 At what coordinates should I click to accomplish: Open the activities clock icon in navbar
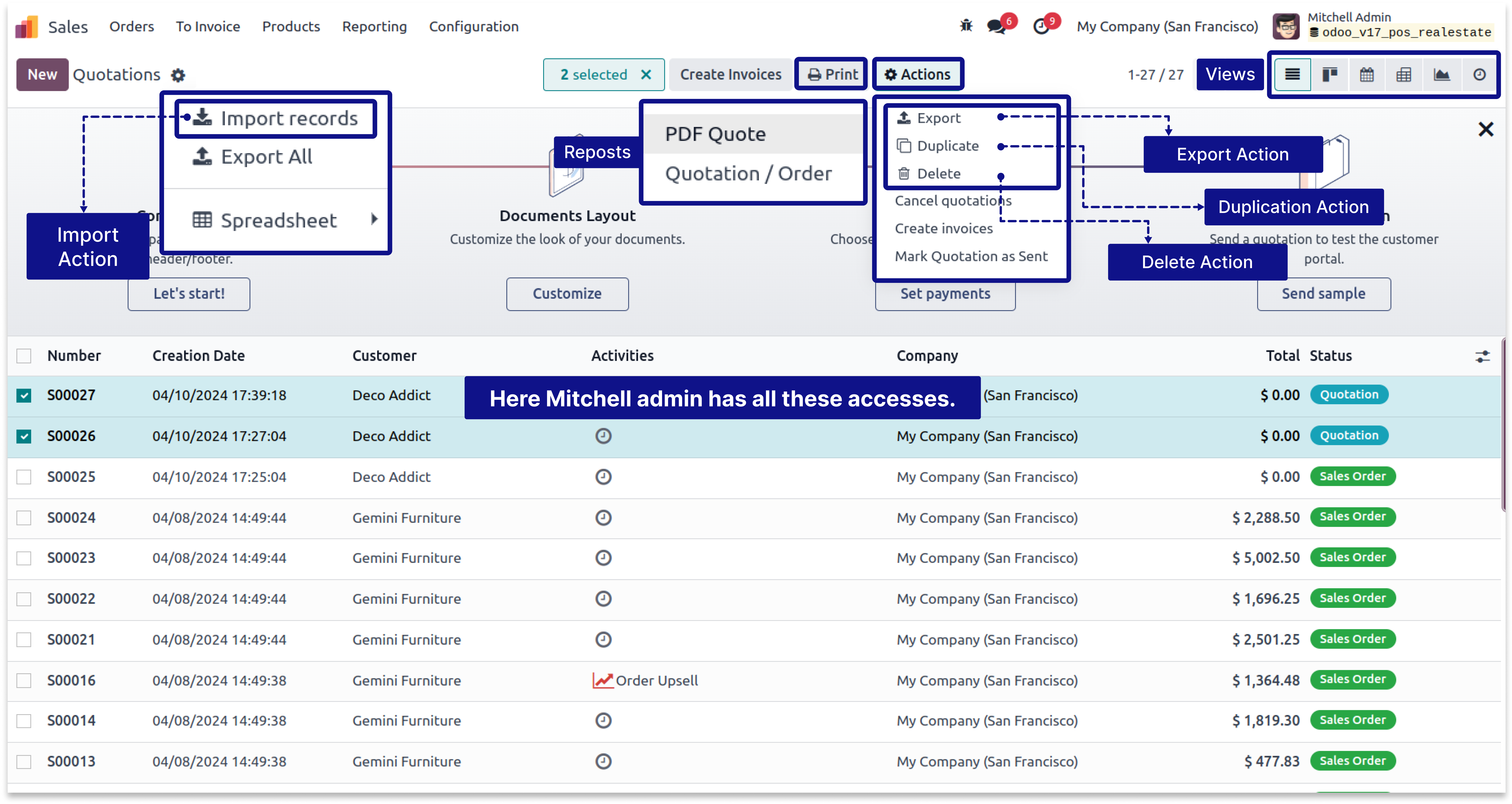(1041, 26)
